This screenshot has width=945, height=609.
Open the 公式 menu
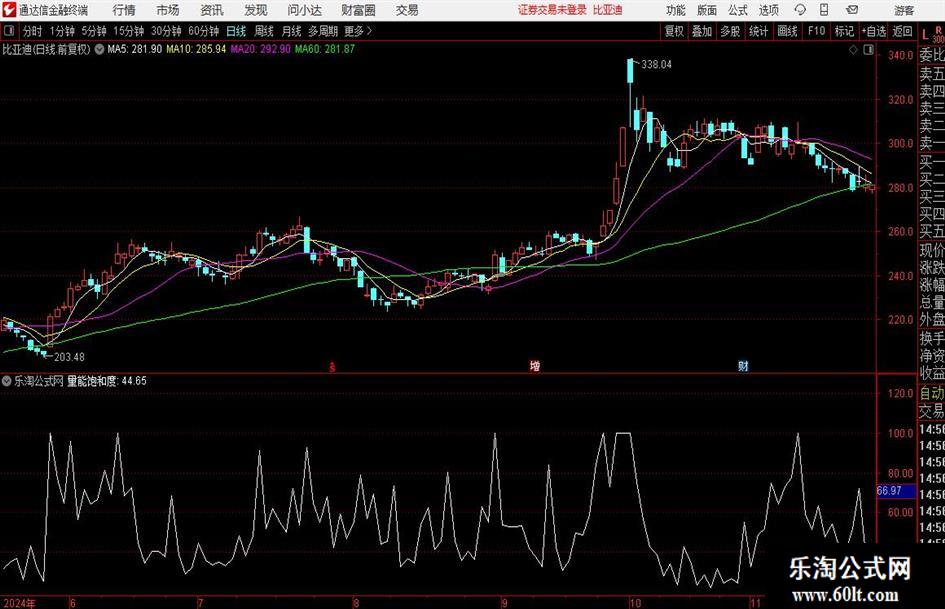738,10
